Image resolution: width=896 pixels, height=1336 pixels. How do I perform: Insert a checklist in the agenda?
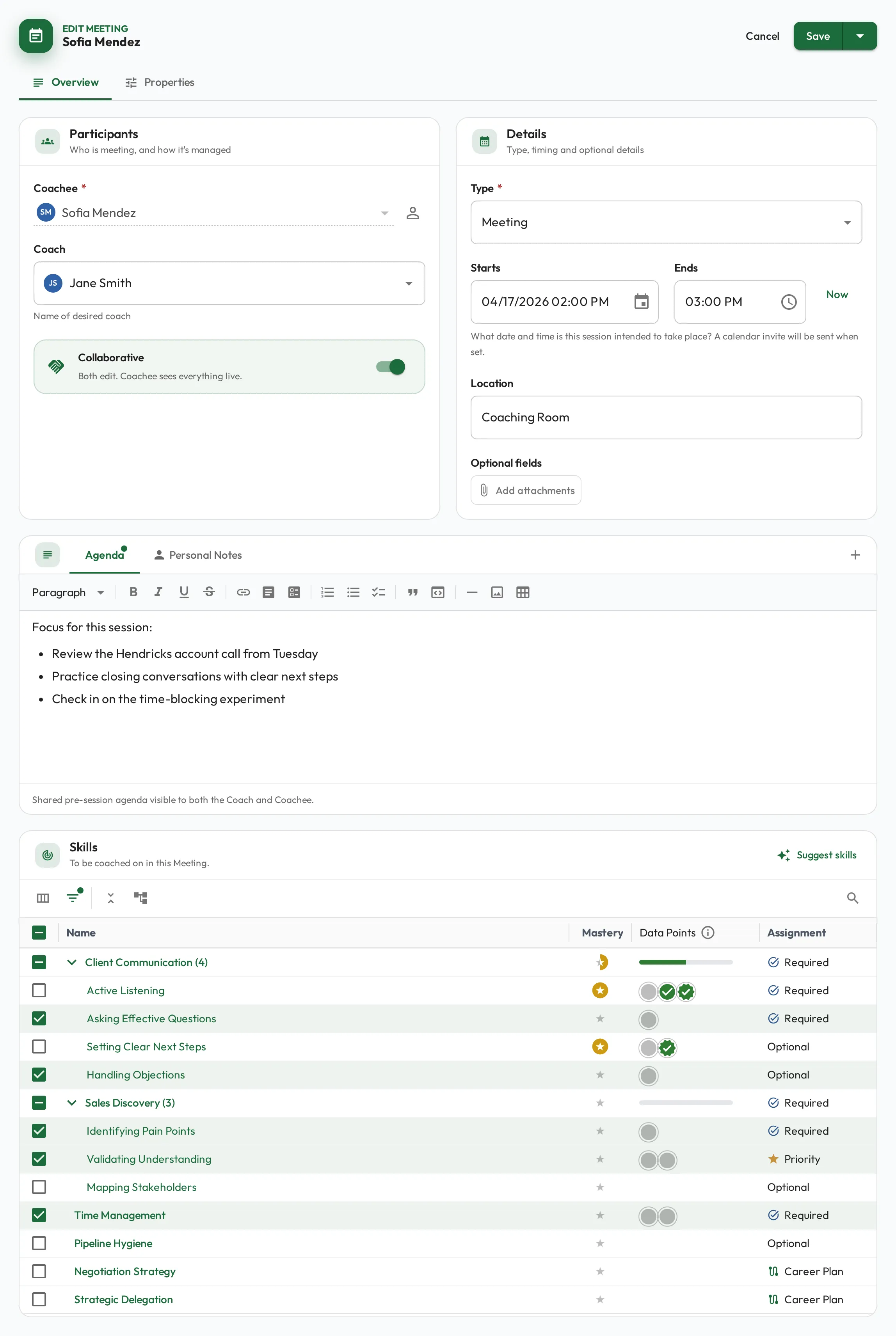(378, 592)
